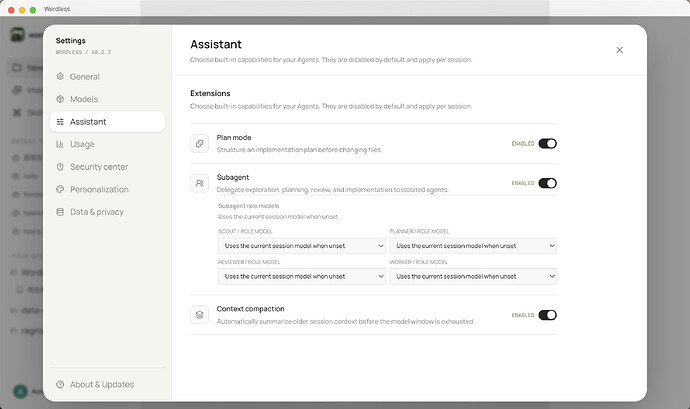Screen dimensions: 690x409
Task: Click the Subagent people icon
Action: [x=199, y=183]
